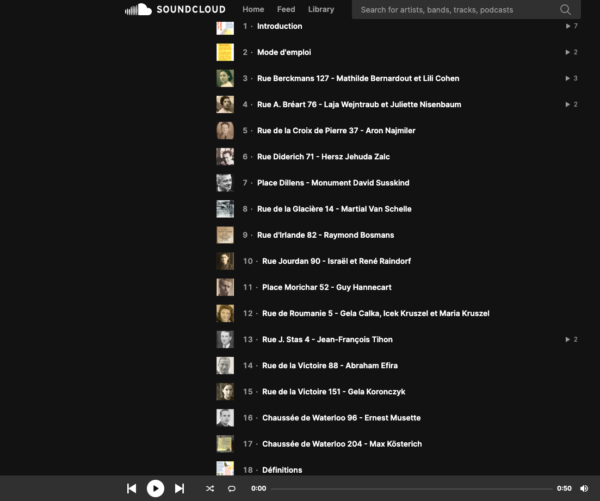Viewport: 600px width, 501px height.
Task: Click thumbnail for Jean-François Tihon track
Action: pos(225,339)
